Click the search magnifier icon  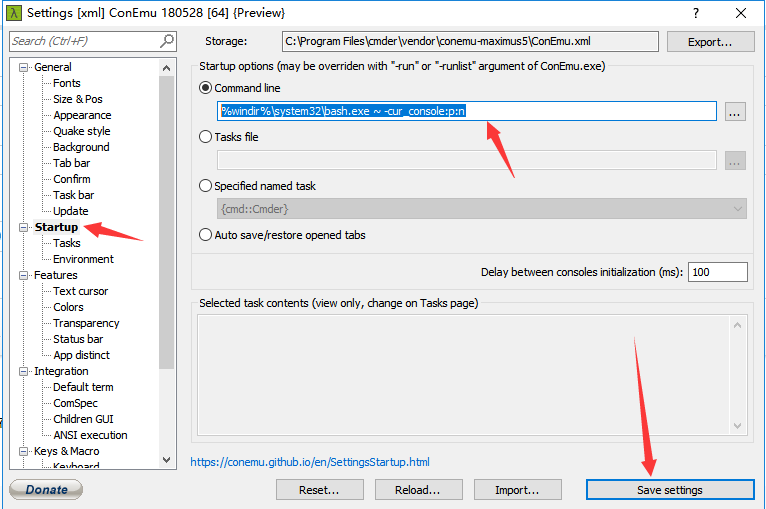167,41
